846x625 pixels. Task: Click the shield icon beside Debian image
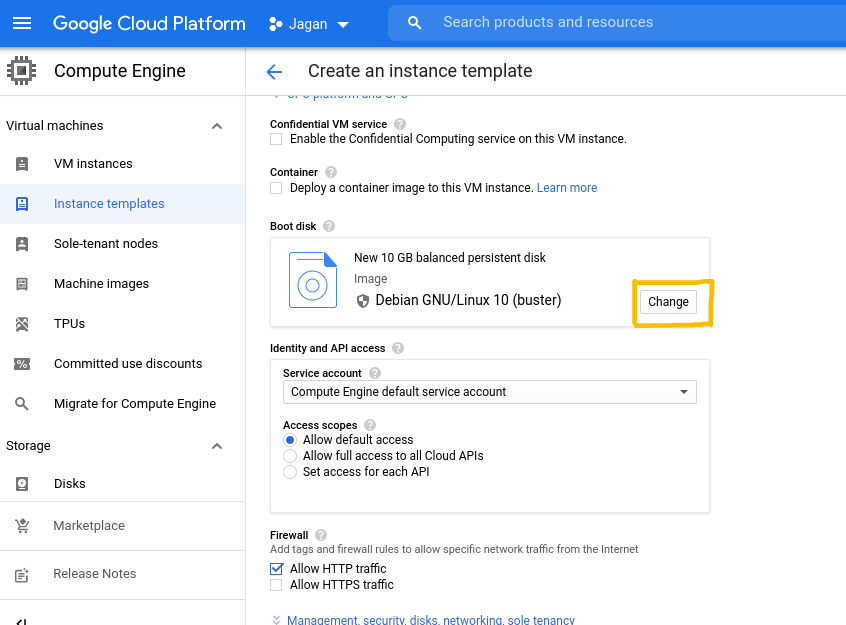363,301
